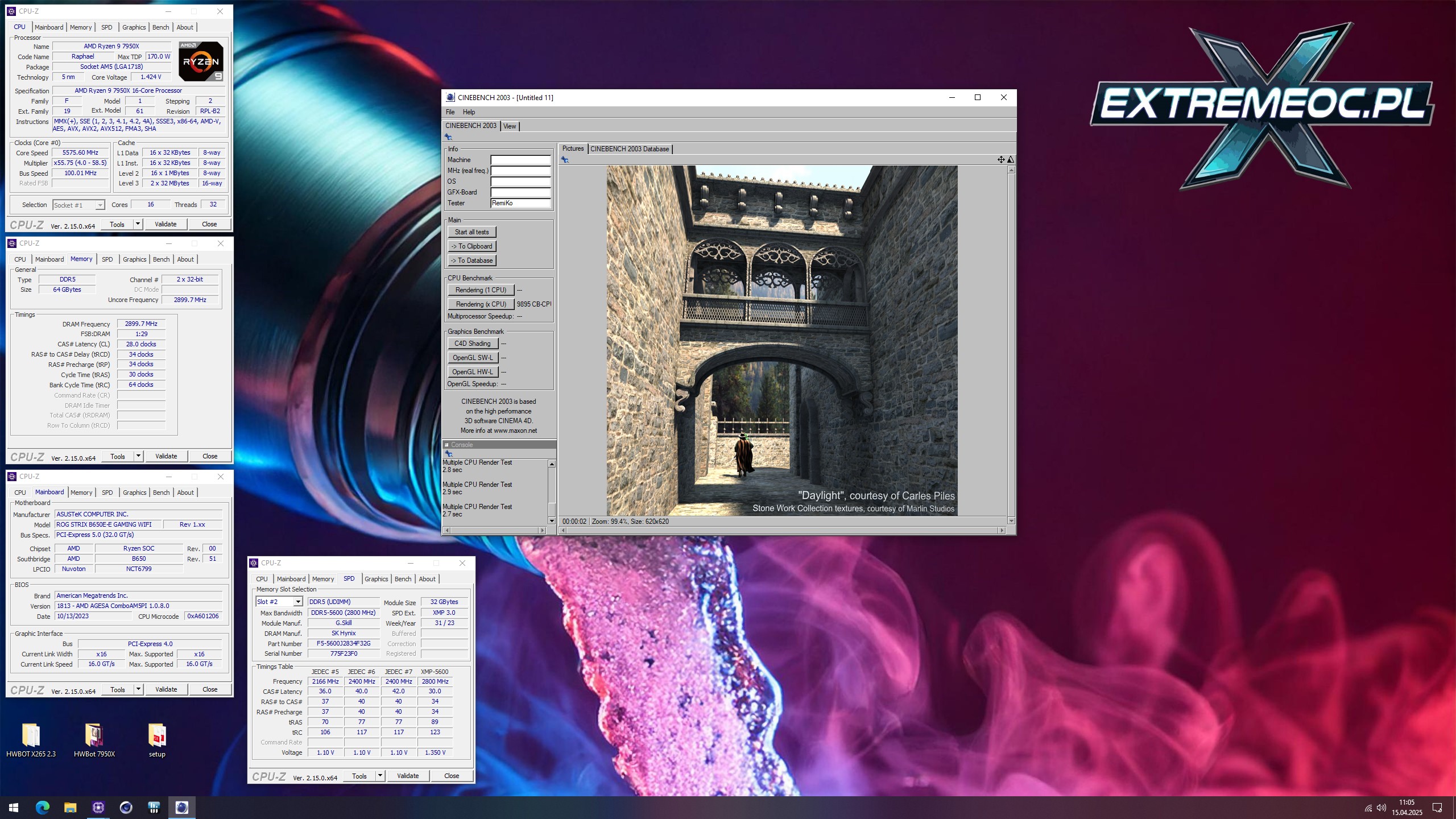Click the Console scroll-down arrow

(x=552, y=521)
